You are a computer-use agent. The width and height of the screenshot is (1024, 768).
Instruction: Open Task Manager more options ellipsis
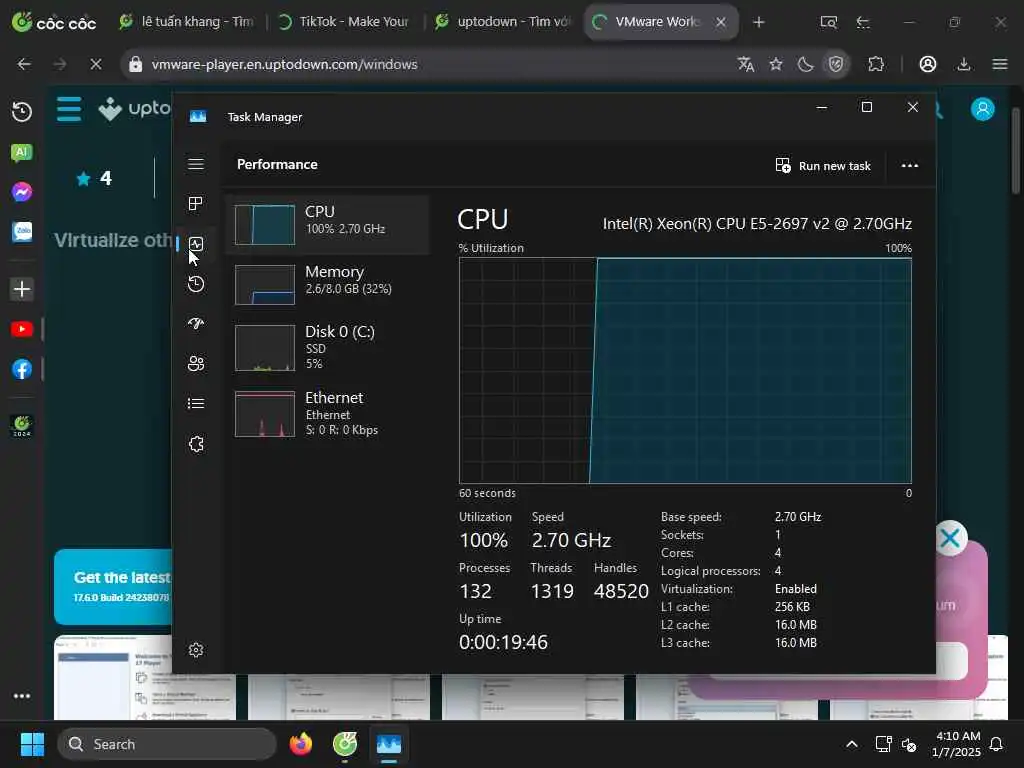(x=910, y=166)
